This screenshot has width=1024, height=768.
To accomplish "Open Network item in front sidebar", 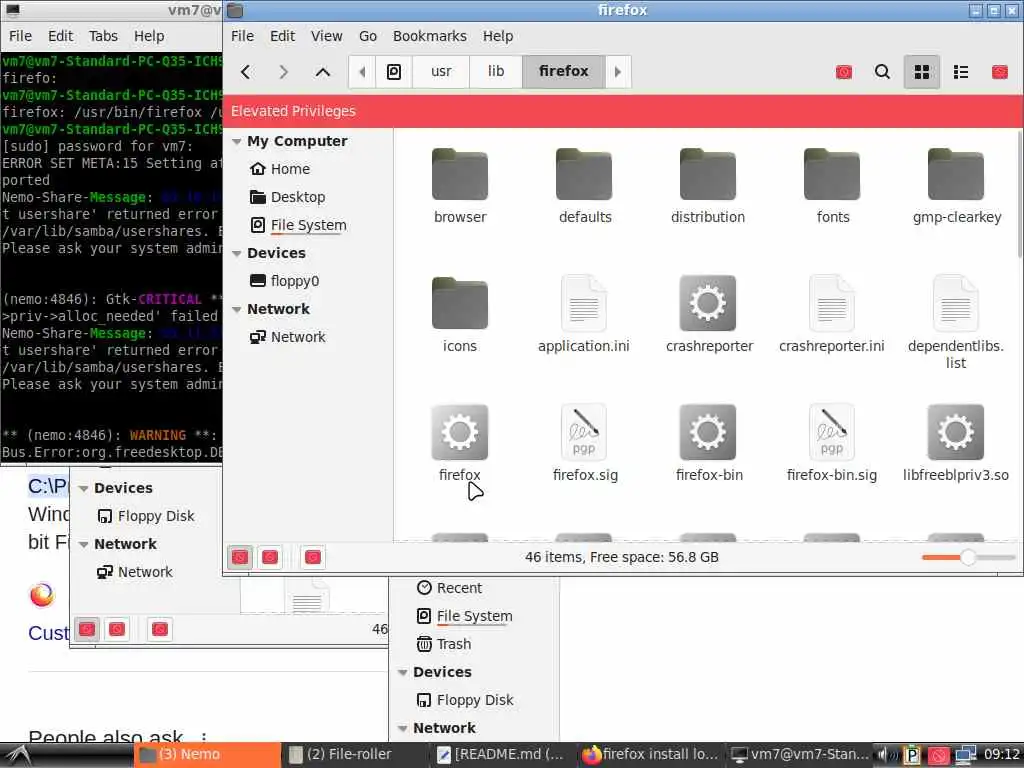I will coord(288,337).
